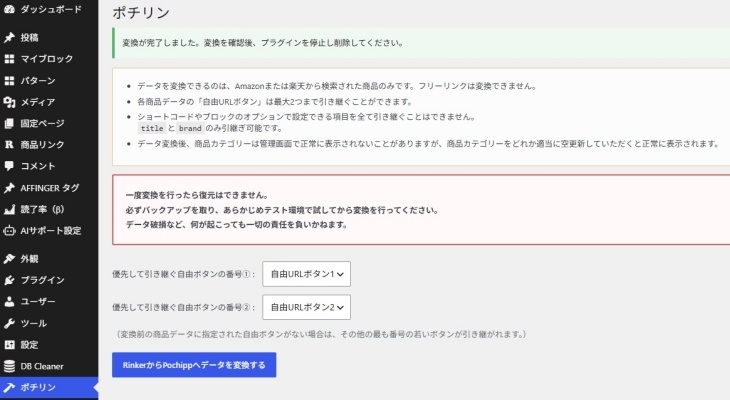Screen dimensions: 730x400
Task: Click the media icon beside メディア
Action: coord(9,102)
